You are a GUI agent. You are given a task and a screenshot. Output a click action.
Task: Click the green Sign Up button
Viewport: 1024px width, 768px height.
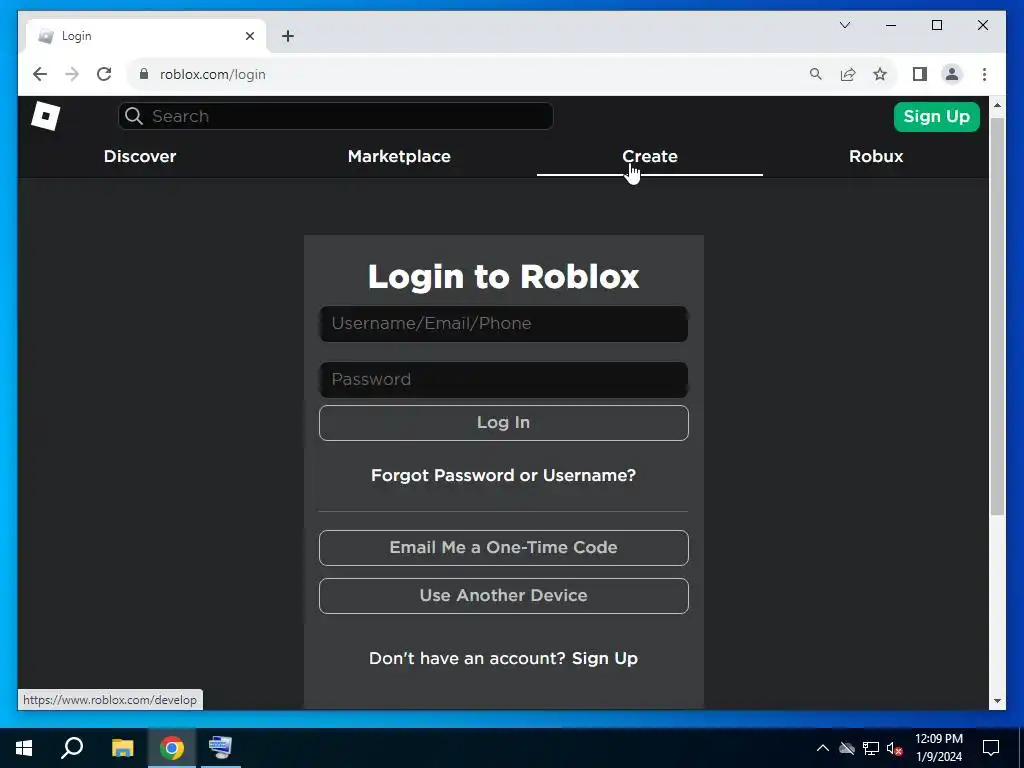936,117
